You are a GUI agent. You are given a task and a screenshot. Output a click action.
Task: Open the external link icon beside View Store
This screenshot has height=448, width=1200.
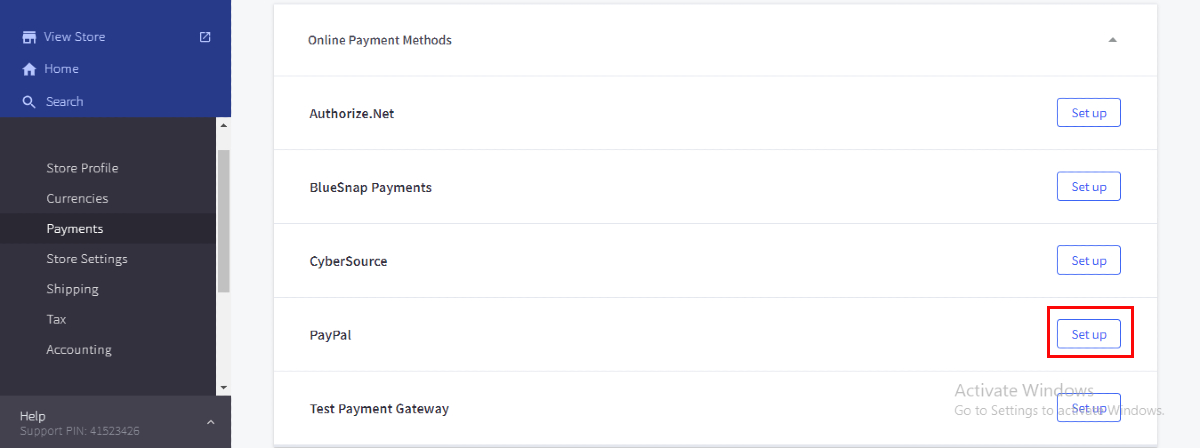[205, 37]
